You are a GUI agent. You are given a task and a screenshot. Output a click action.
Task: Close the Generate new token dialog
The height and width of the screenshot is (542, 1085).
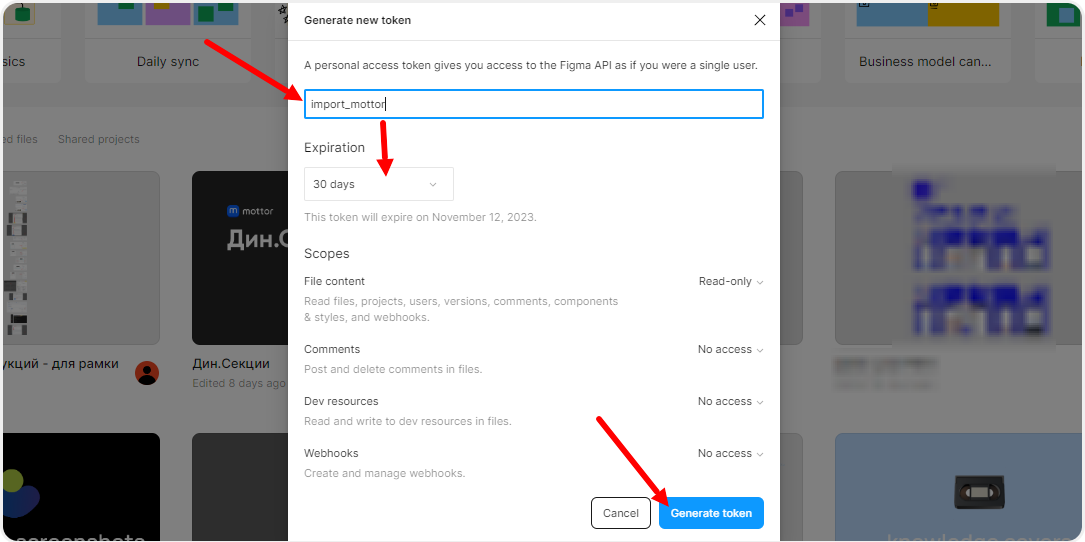(759, 20)
